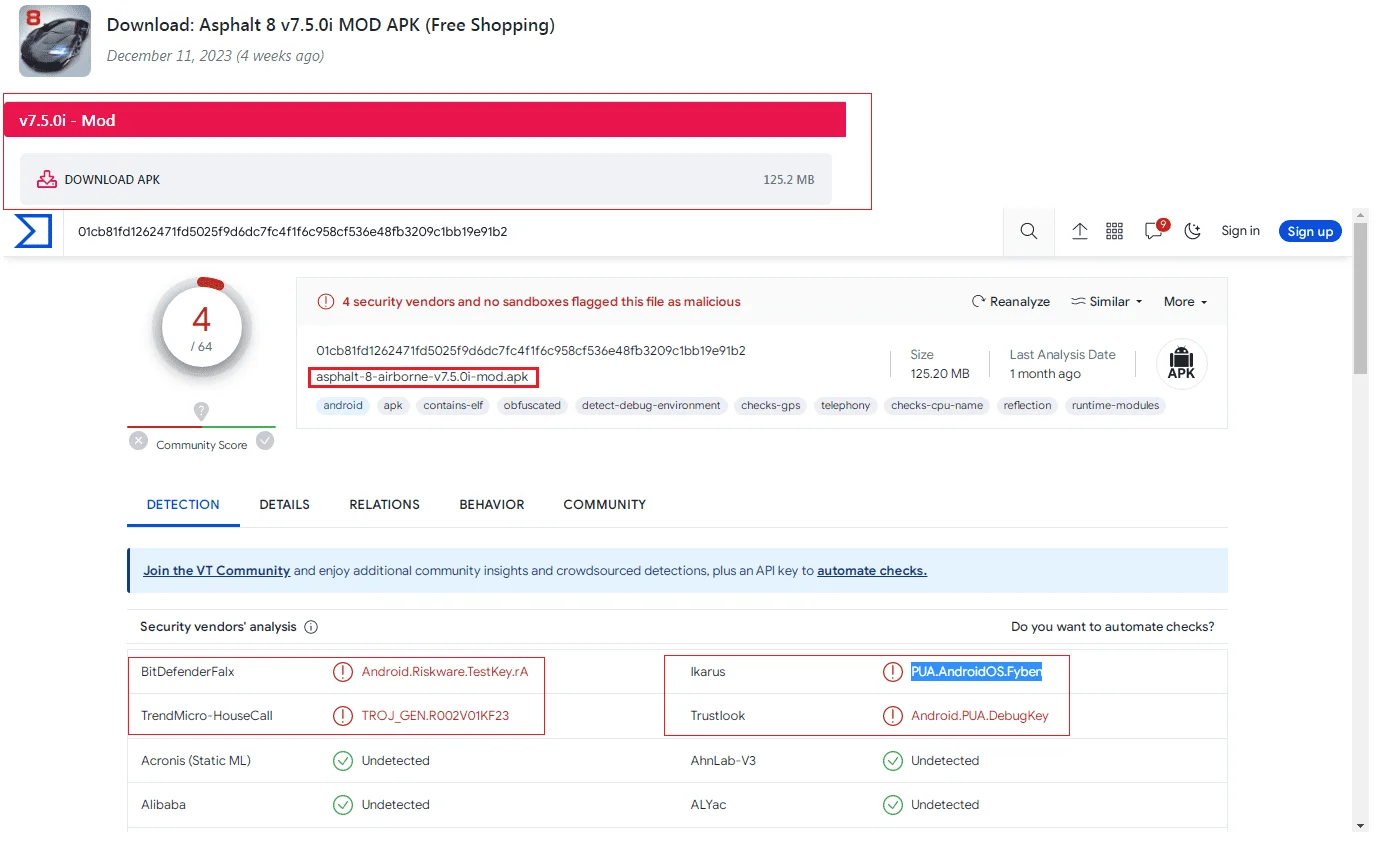Click the Ikarus detection alert icon

coord(893,672)
